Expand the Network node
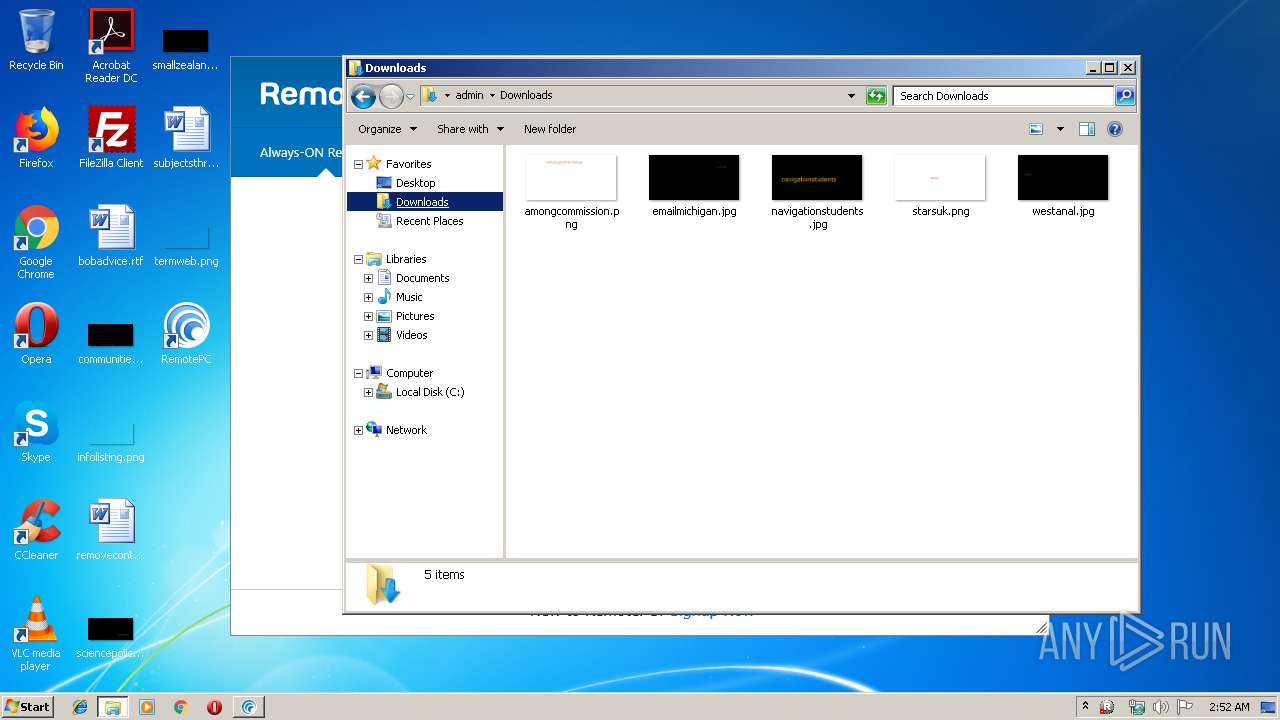Image resolution: width=1280 pixels, height=720 pixels. (358, 430)
